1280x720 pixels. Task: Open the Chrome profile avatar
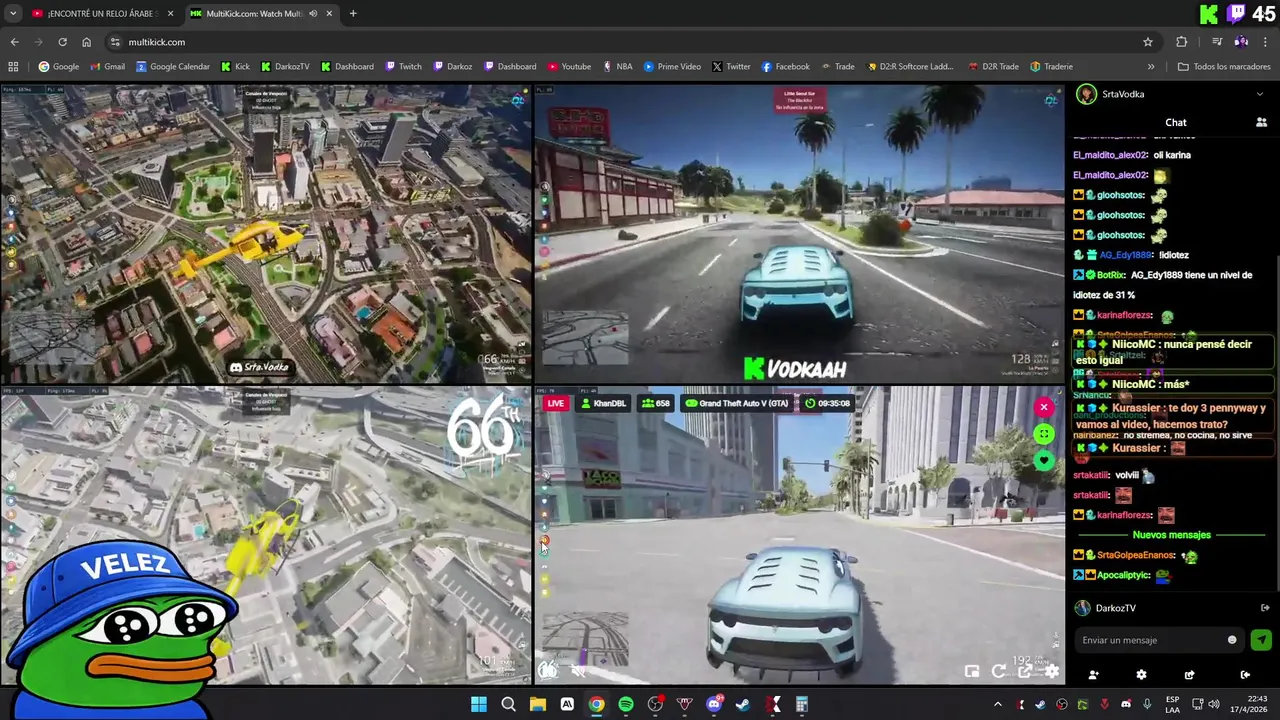point(1241,42)
